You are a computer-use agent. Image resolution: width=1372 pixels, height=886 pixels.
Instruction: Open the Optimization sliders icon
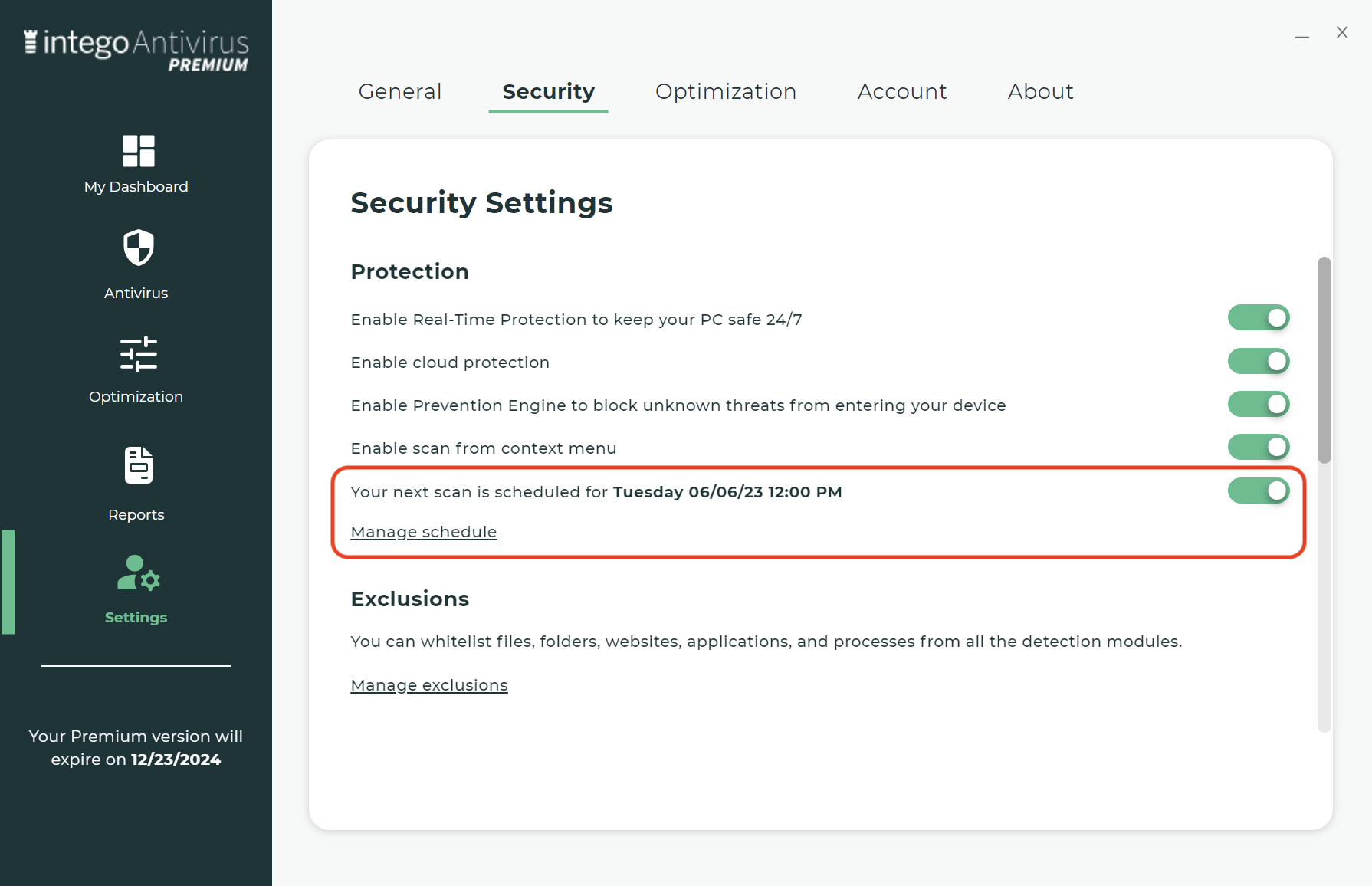[x=139, y=354]
